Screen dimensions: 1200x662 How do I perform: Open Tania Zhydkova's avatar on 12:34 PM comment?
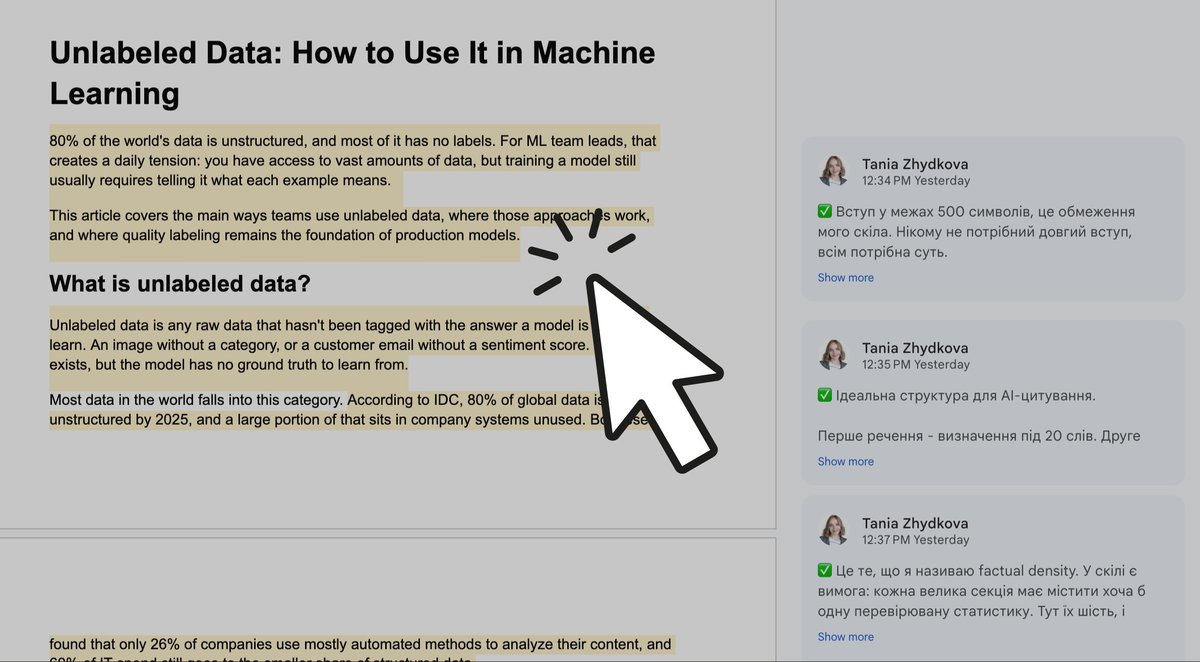point(833,171)
